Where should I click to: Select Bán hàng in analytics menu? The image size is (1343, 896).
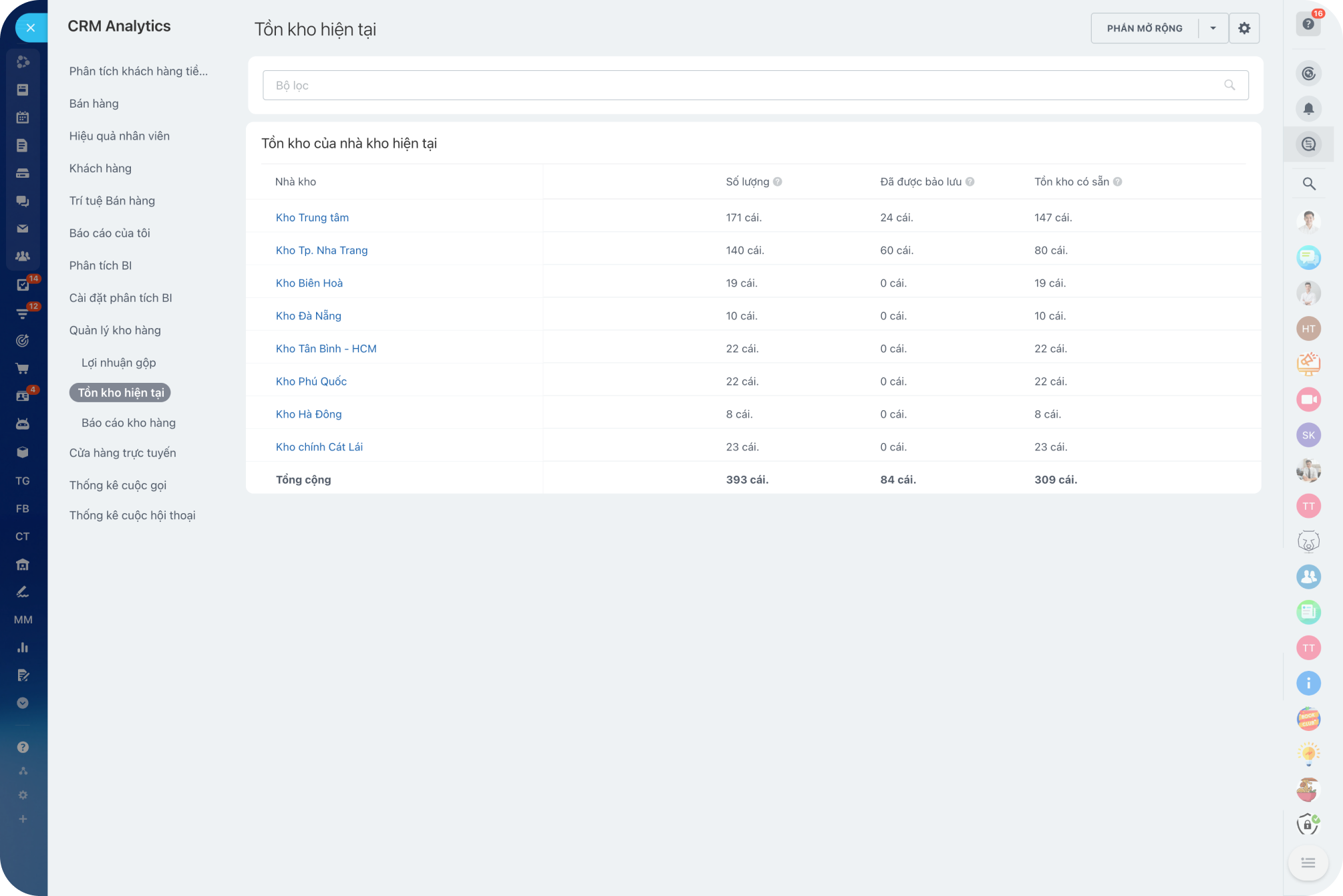[94, 104]
